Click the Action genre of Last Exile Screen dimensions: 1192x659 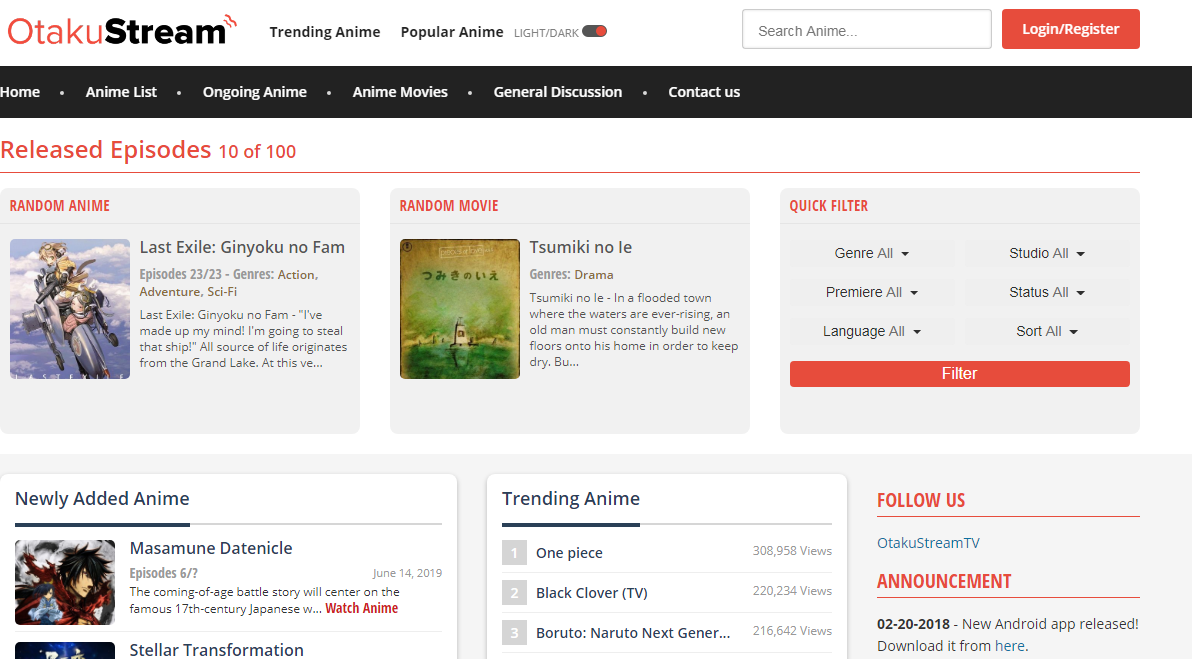tap(296, 274)
